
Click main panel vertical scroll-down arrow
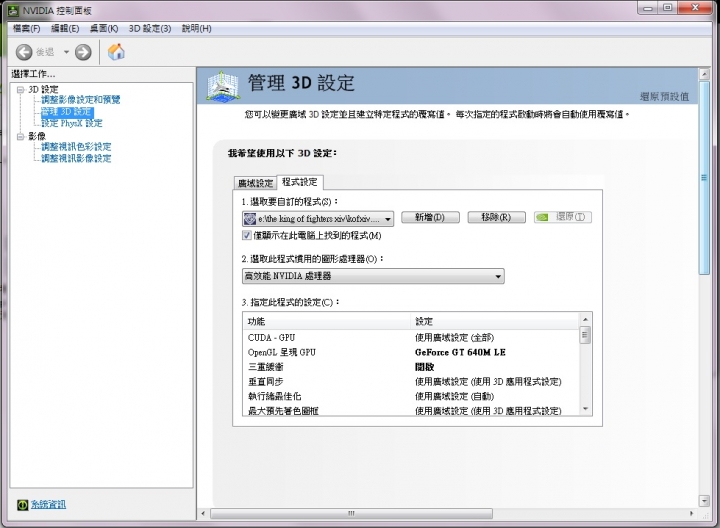[x=704, y=500]
